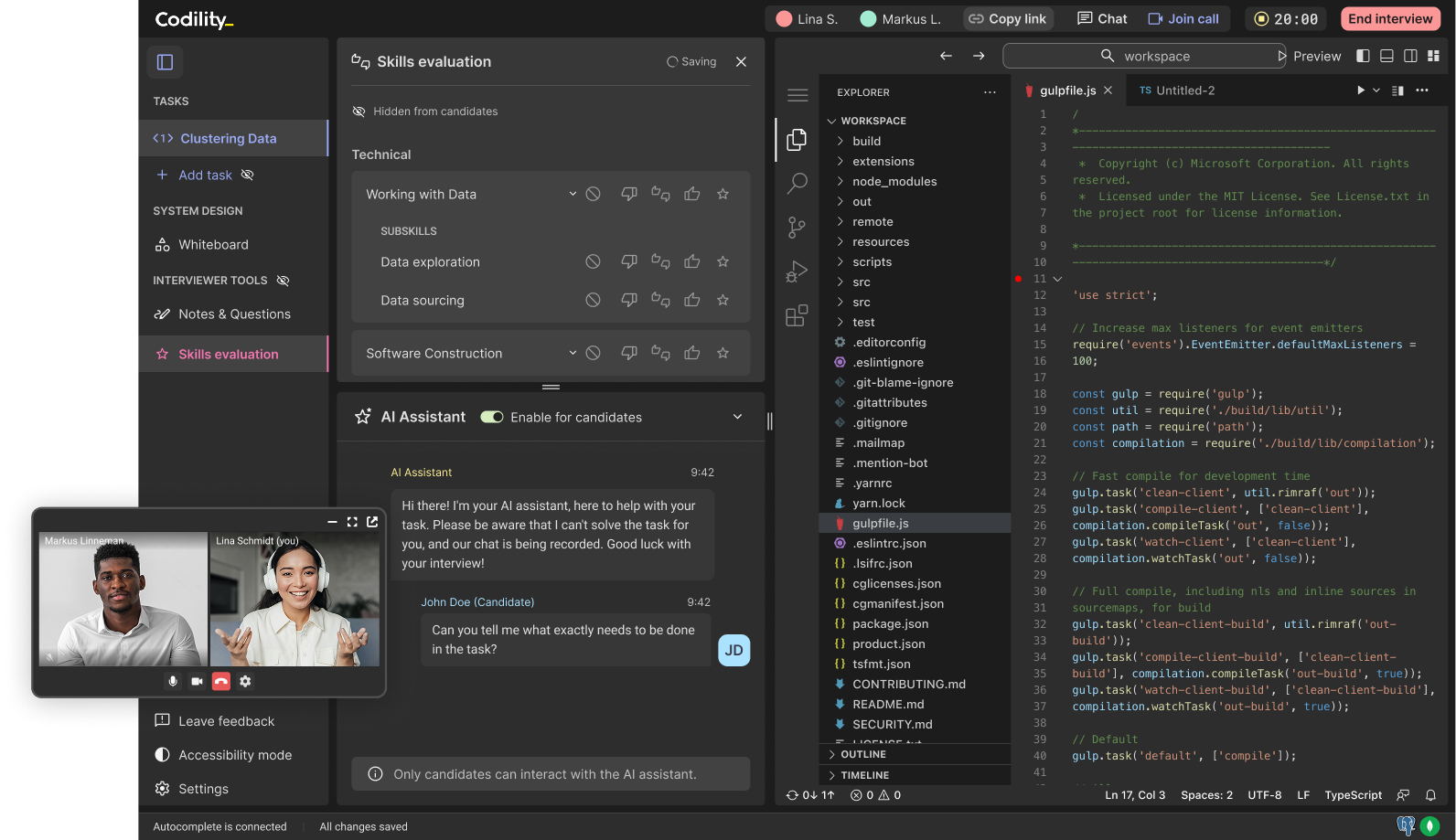Give thumbs up to Data exploration
The image size is (1456, 840).
click(x=692, y=261)
